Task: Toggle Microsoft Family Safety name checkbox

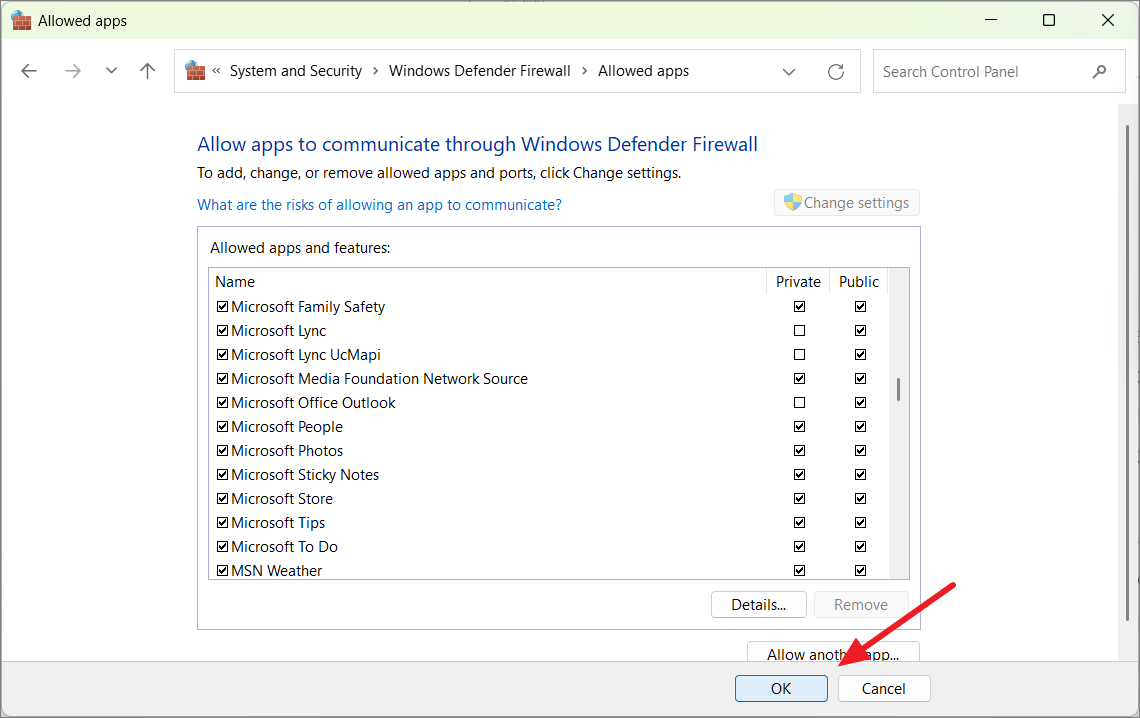Action: coord(222,307)
